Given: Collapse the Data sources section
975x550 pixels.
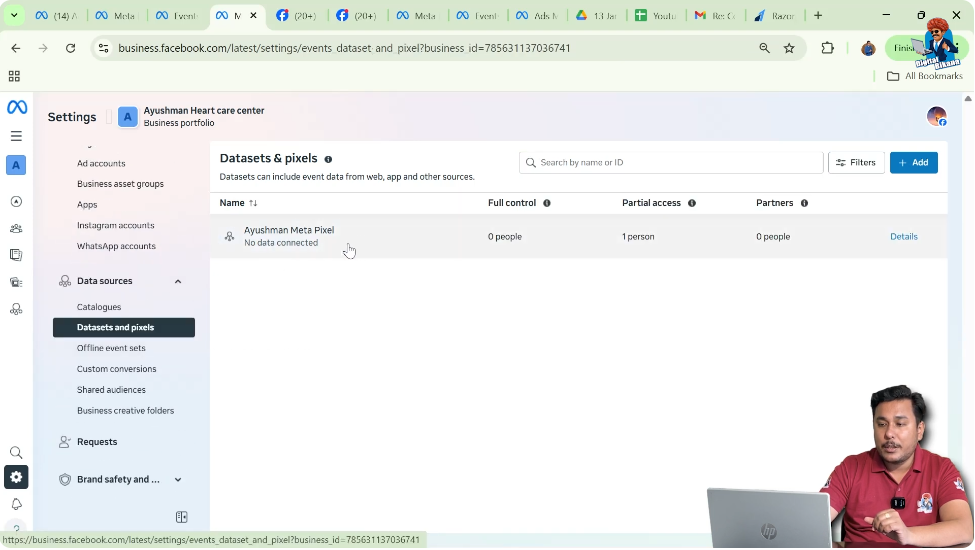Looking at the screenshot, I should (x=178, y=281).
